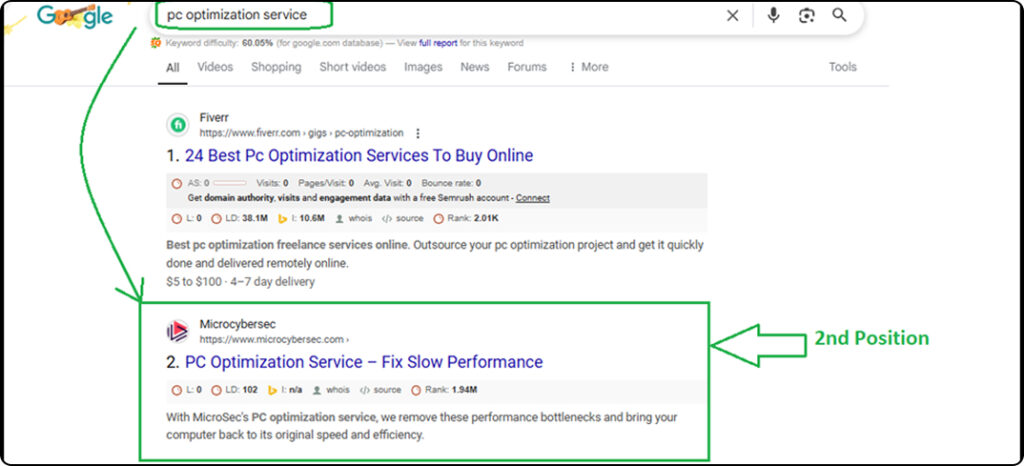The width and height of the screenshot is (1024, 466).
Task: Click the Bing index icon in Fiverr row
Action: [x=283, y=219]
